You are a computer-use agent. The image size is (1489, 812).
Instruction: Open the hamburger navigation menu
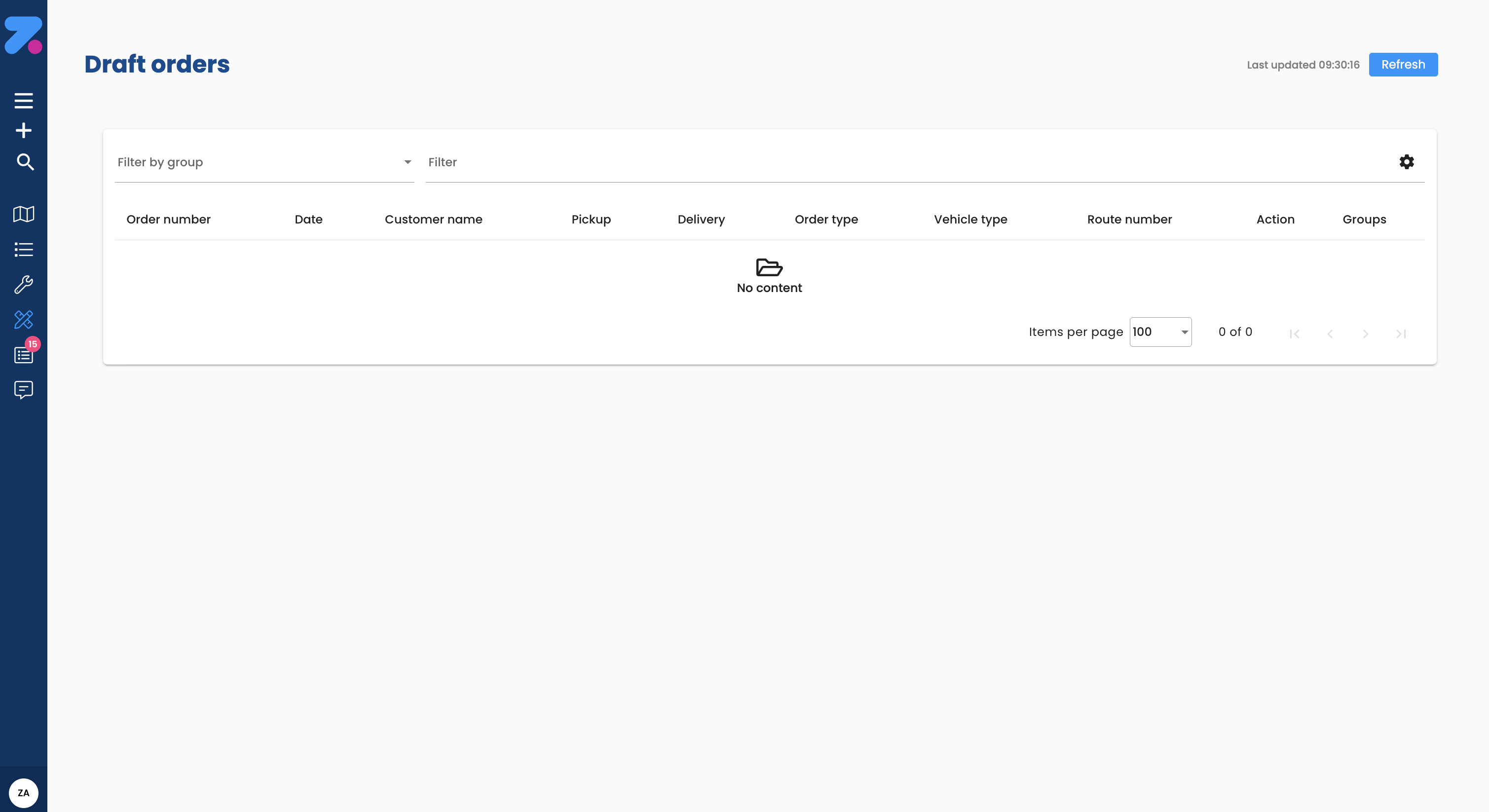24,100
